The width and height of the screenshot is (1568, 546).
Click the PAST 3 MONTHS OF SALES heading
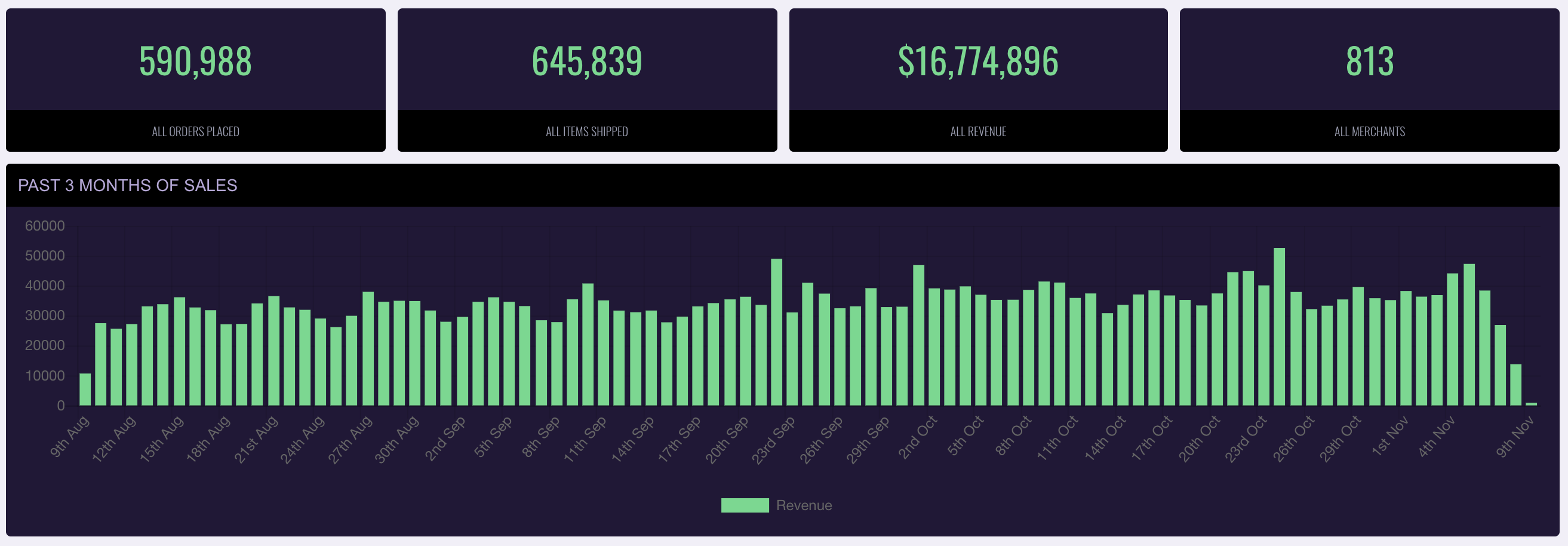point(127,186)
